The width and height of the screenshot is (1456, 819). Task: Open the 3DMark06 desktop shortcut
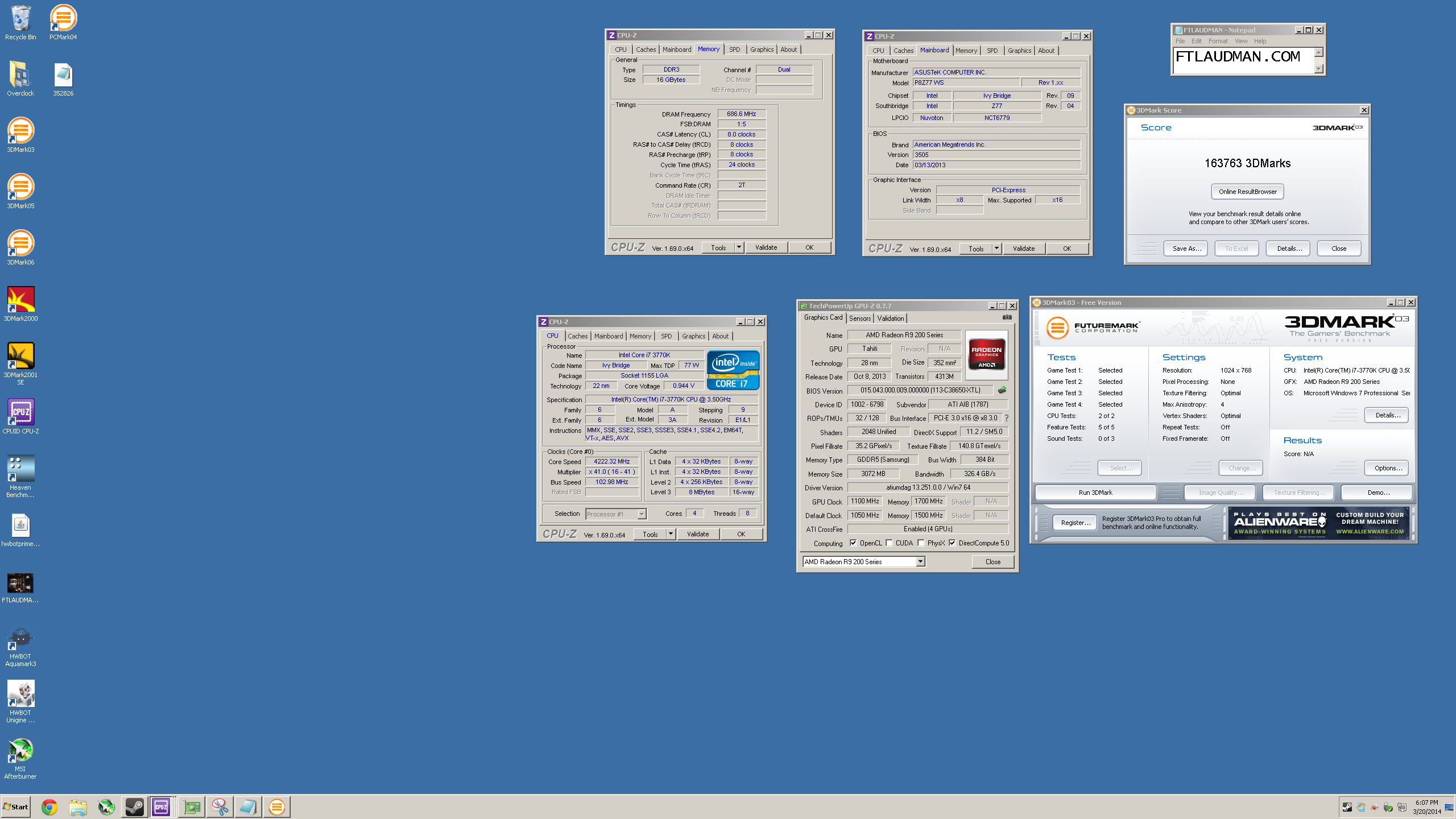tap(20, 248)
